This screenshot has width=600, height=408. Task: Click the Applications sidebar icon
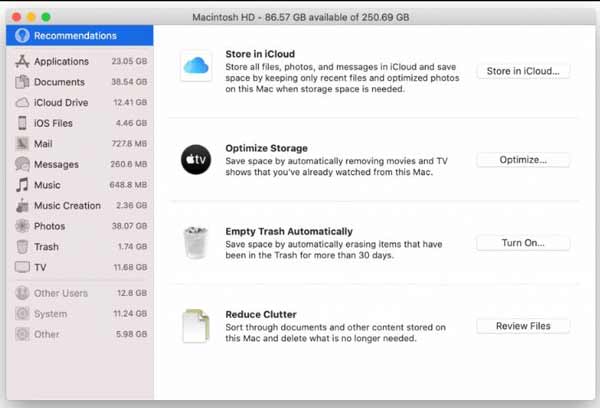22,61
